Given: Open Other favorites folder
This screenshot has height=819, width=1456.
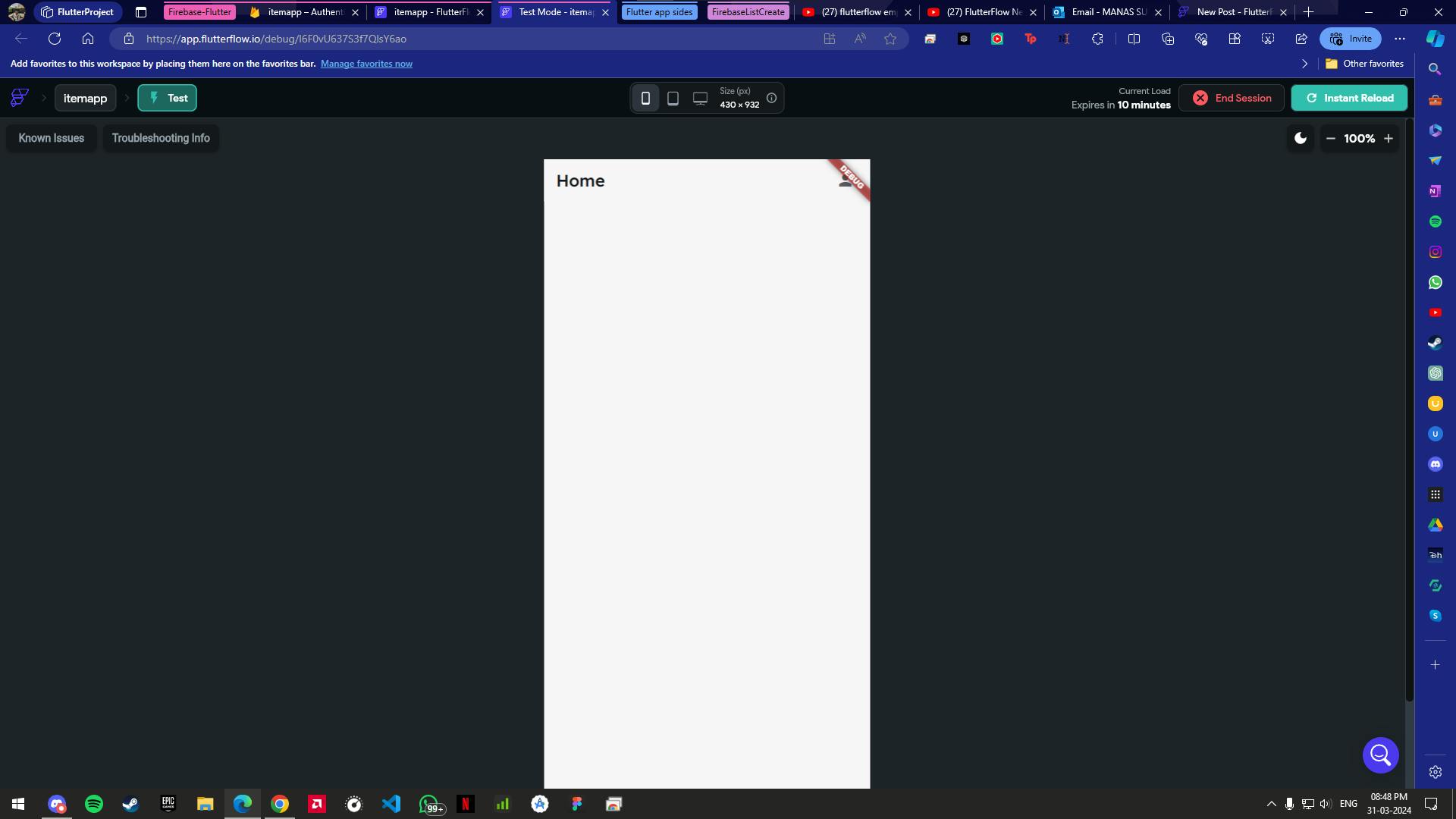Looking at the screenshot, I should click(x=1364, y=64).
